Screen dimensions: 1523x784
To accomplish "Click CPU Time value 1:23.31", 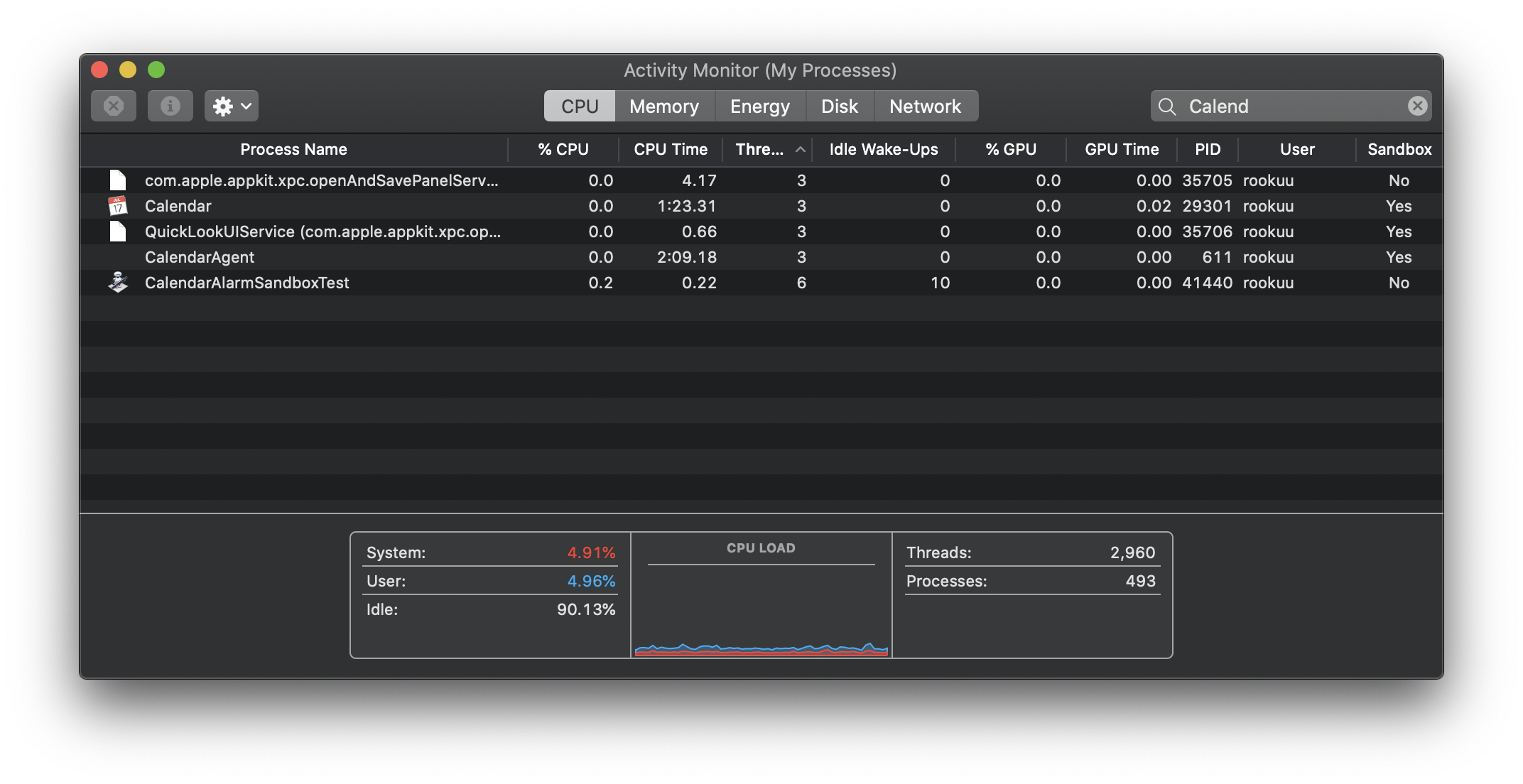I will coord(687,206).
